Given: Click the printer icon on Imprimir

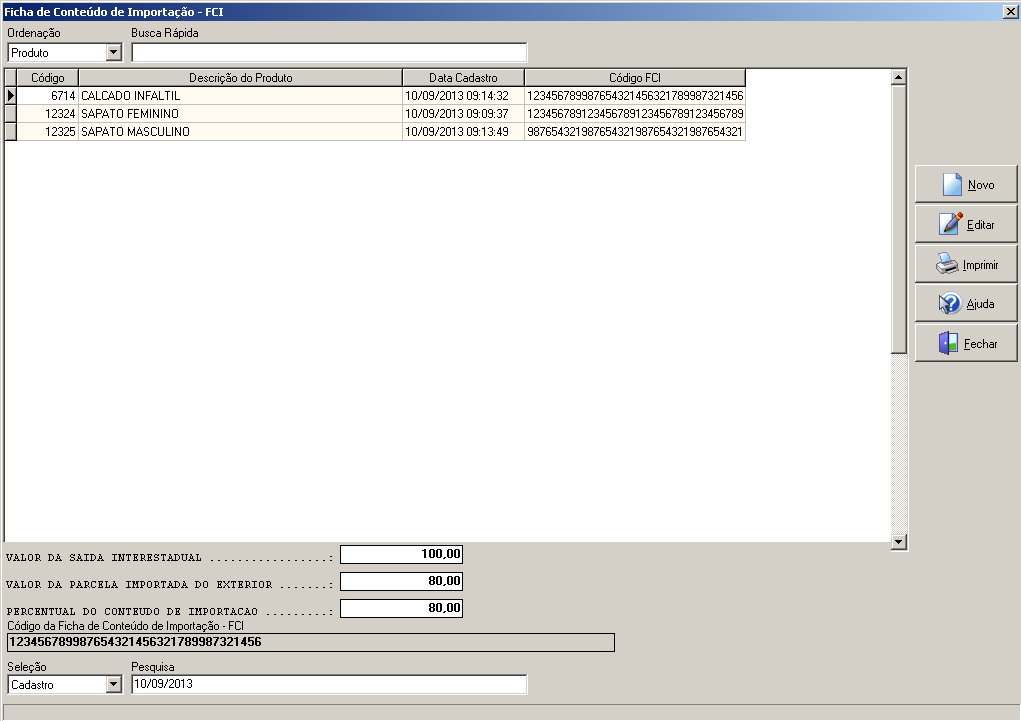Looking at the screenshot, I should click(947, 264).
